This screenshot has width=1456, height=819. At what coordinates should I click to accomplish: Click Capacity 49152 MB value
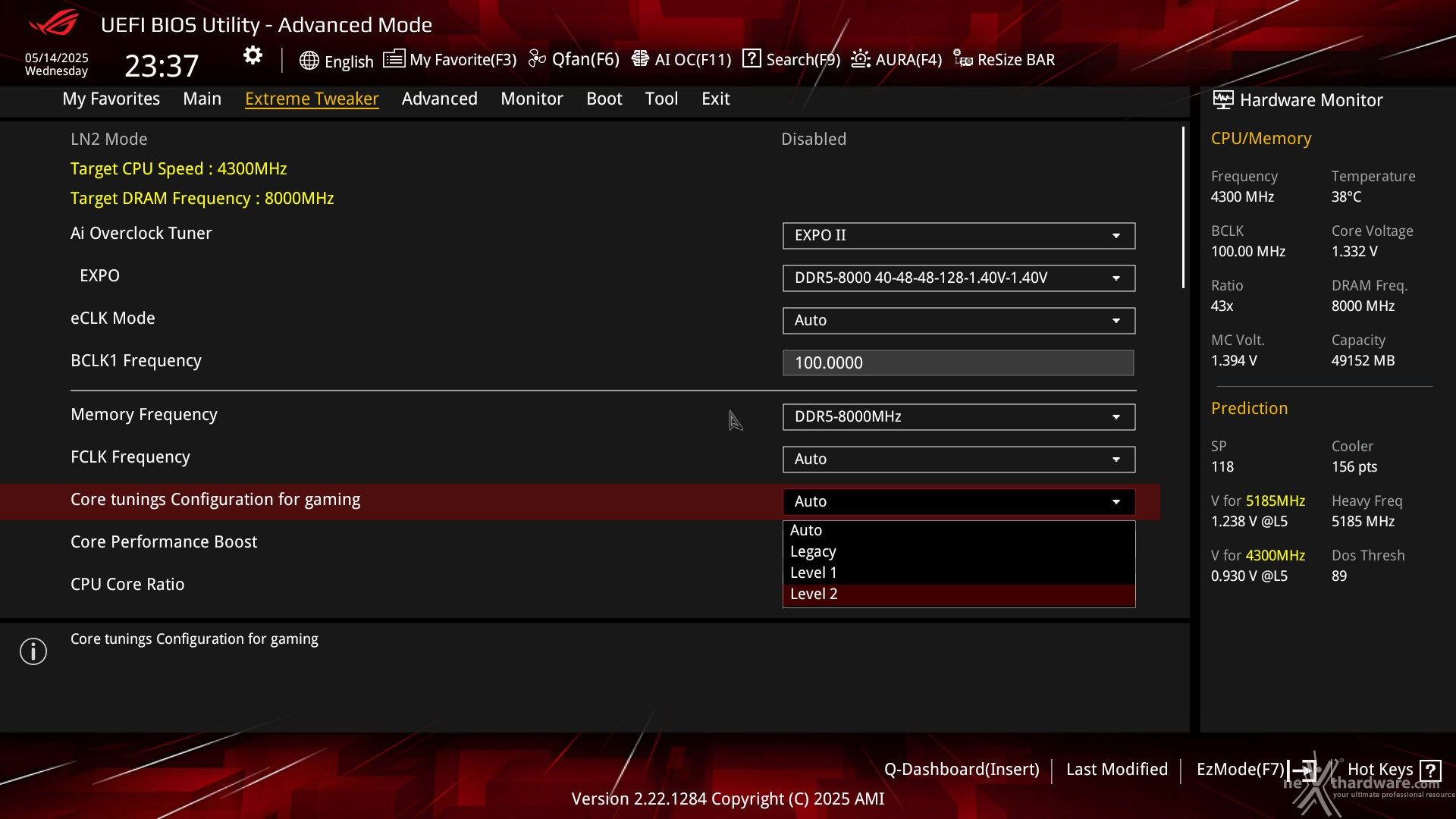click(x=1363, y=361)
